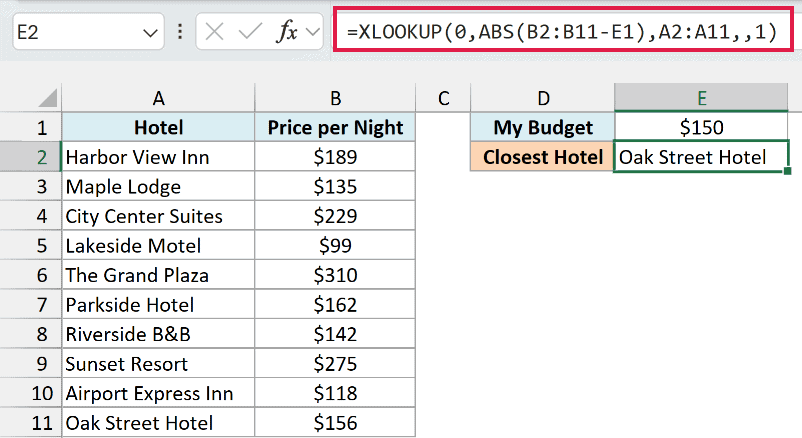
Task: Click the $189 price cell
Action: point(335,157)
